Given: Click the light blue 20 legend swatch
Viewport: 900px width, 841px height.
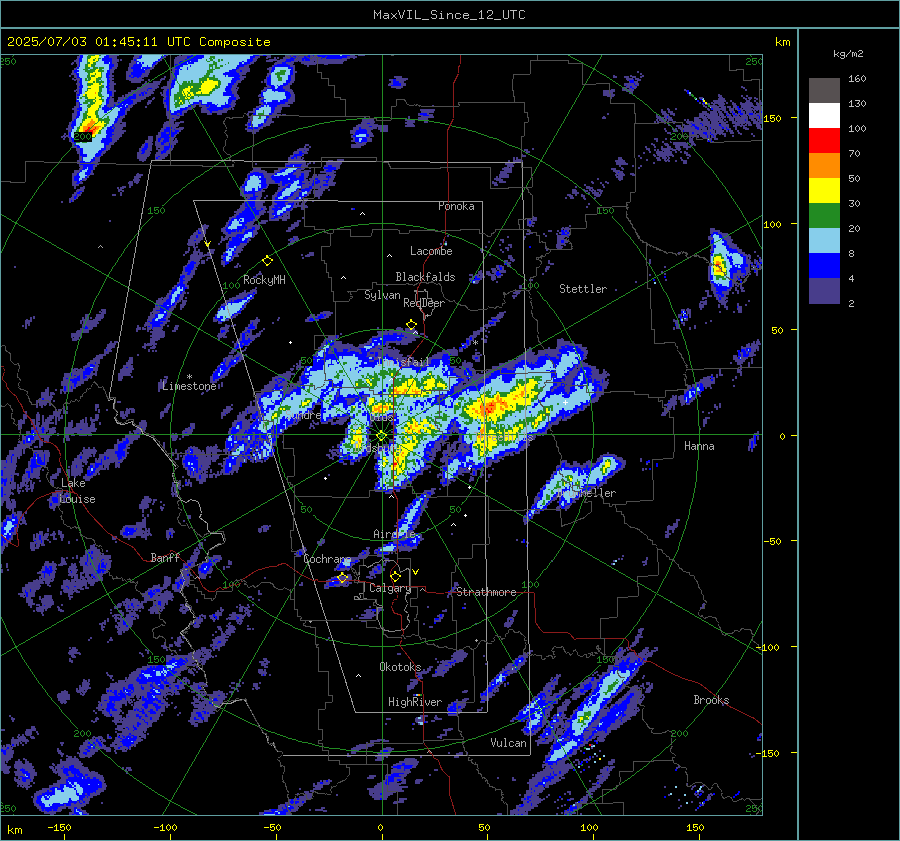Looking at the screenshot, I should [x=824, y=241].
